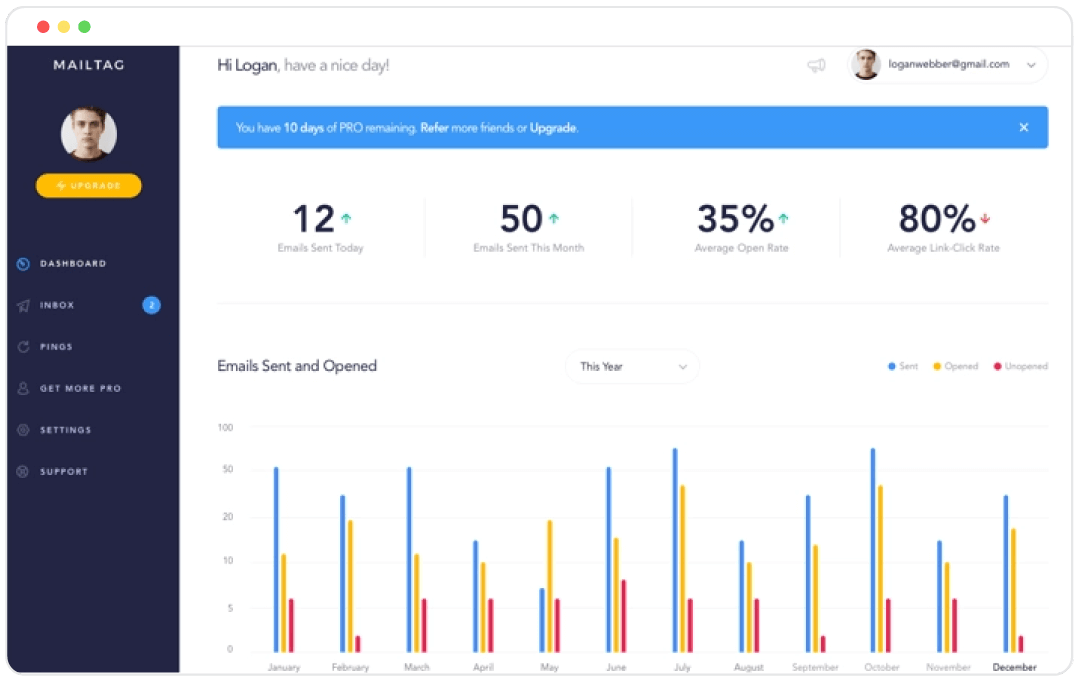Open the account menu chevron

coord(1030,64)
